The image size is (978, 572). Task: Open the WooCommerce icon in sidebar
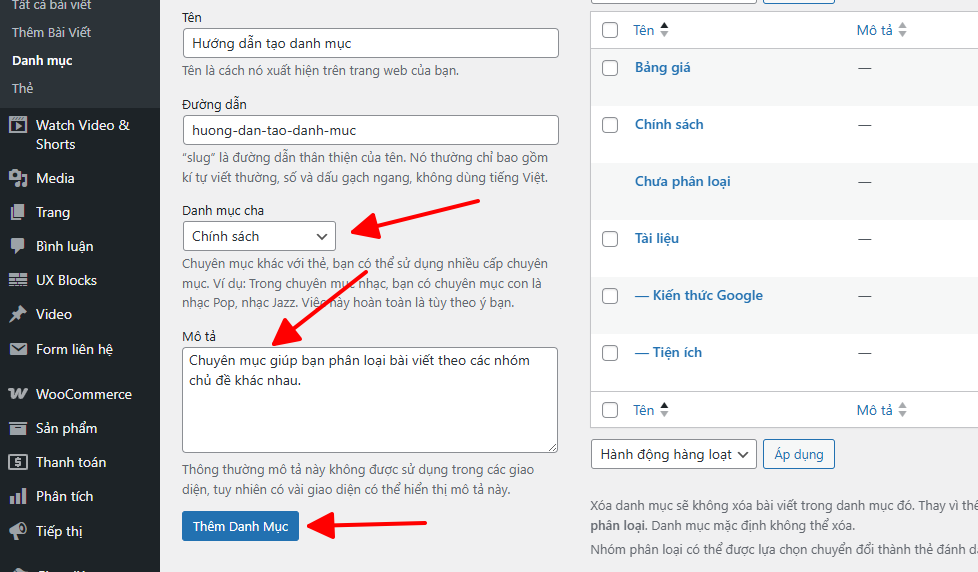[17, 394]
